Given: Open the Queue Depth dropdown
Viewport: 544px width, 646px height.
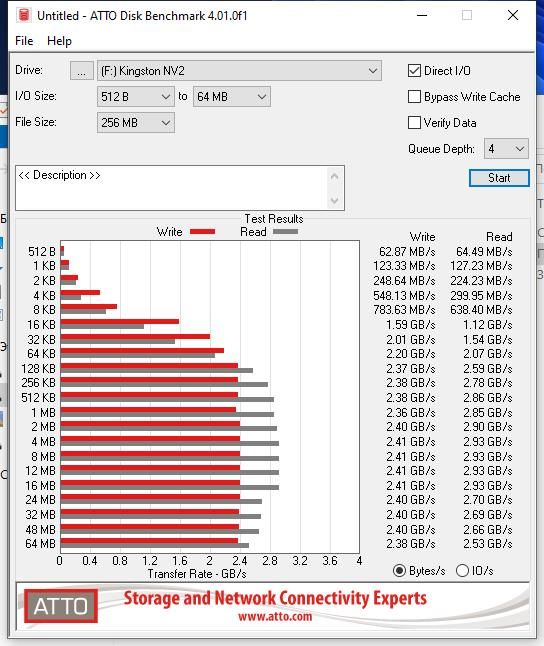Looking at the screenshot, I should click(506, 149).
